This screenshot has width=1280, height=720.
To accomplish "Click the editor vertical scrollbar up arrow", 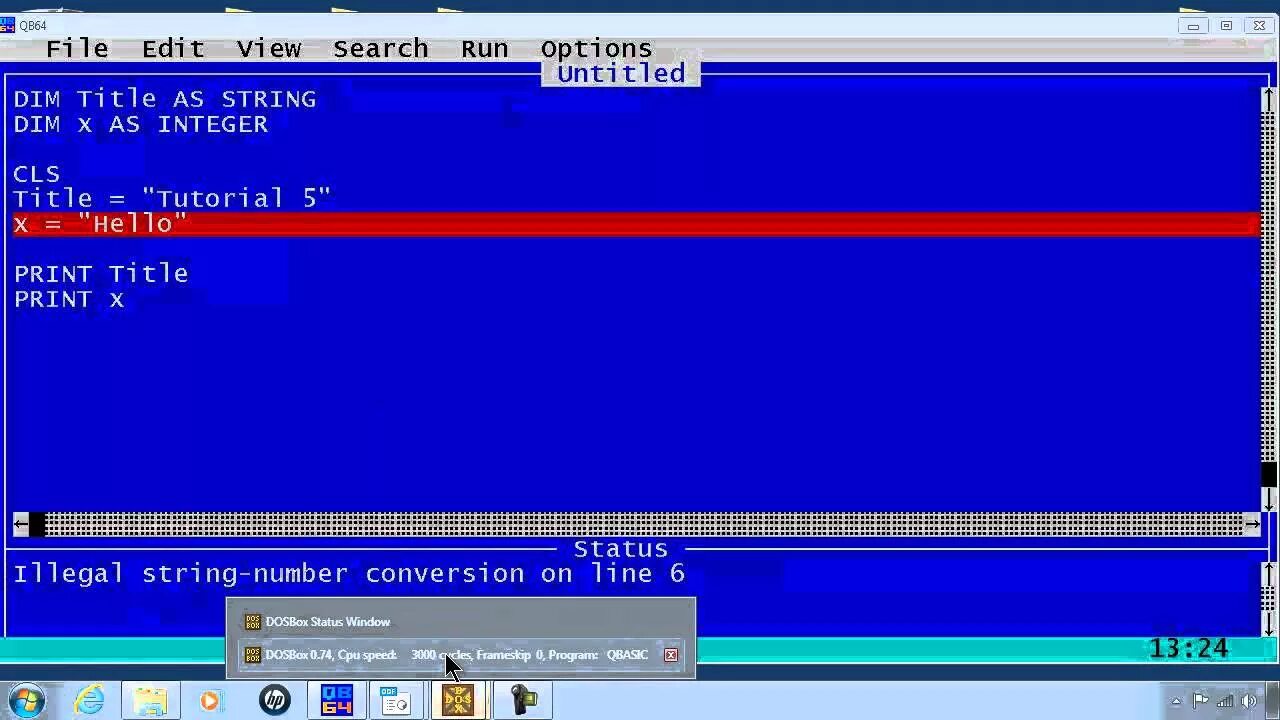I will (1268, 99).
